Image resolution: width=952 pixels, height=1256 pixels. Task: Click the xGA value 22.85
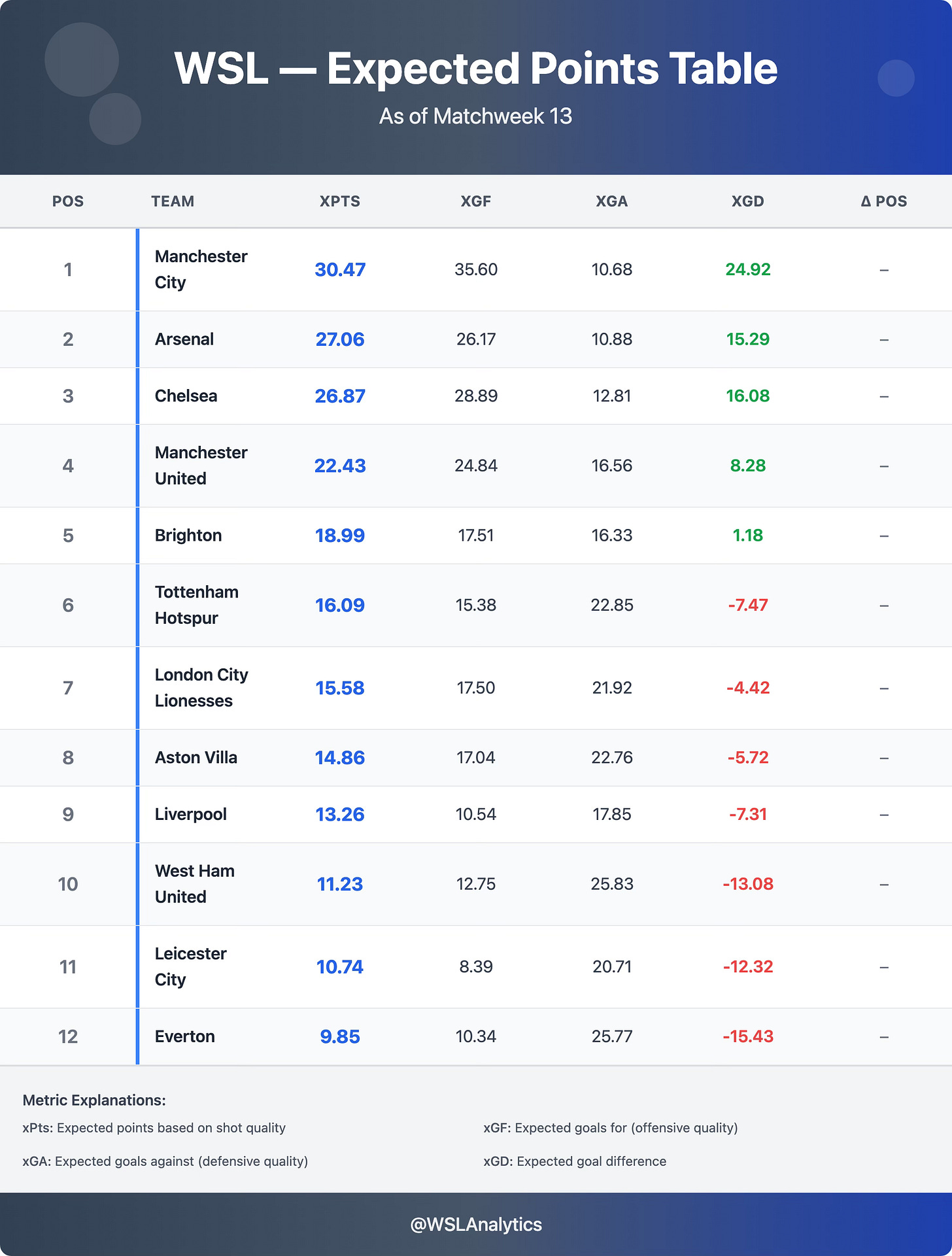click(612, 605)
